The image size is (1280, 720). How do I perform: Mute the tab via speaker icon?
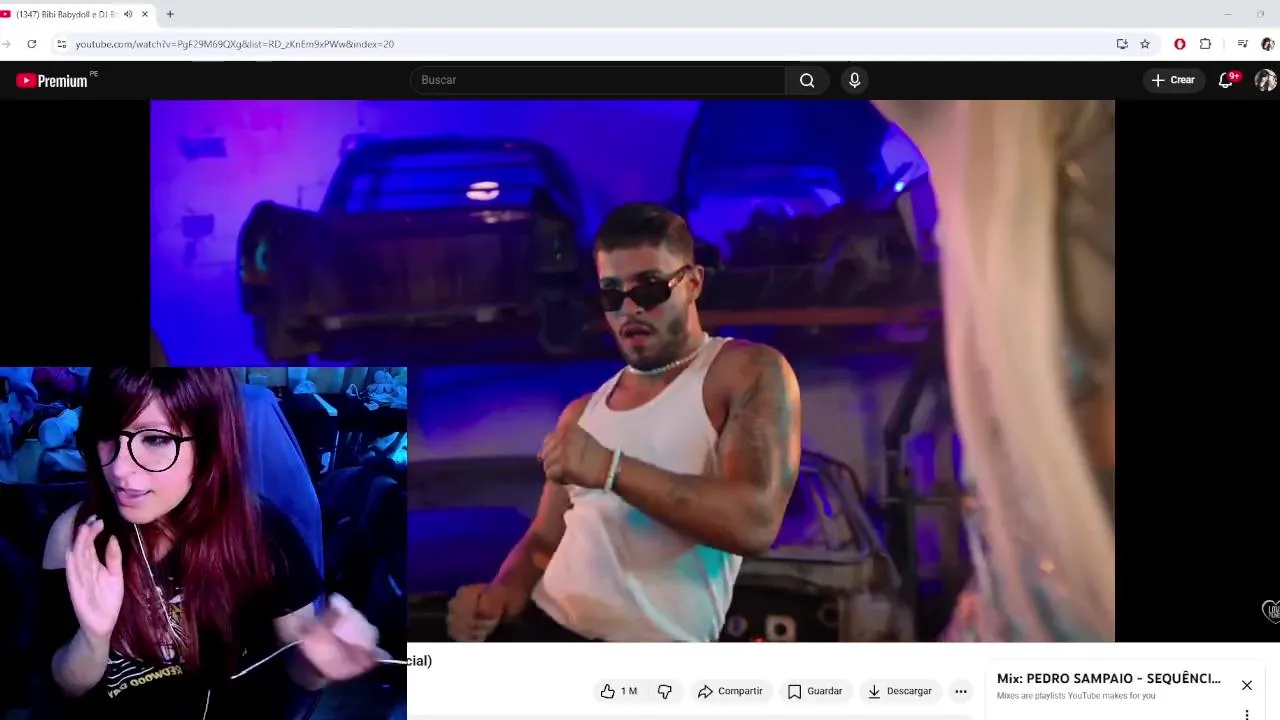128,14
